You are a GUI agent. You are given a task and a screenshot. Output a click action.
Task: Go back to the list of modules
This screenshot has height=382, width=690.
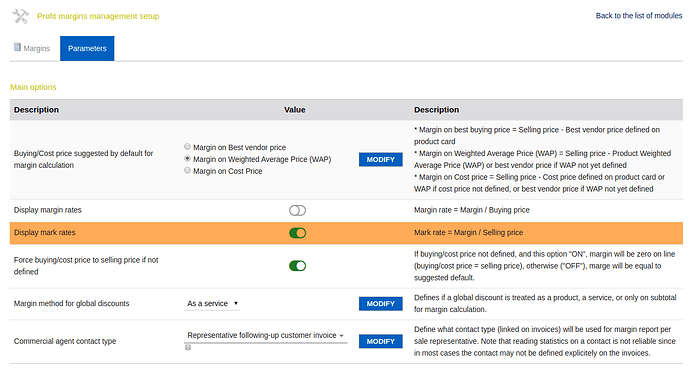pyautogui.click(x=639, y=16)
